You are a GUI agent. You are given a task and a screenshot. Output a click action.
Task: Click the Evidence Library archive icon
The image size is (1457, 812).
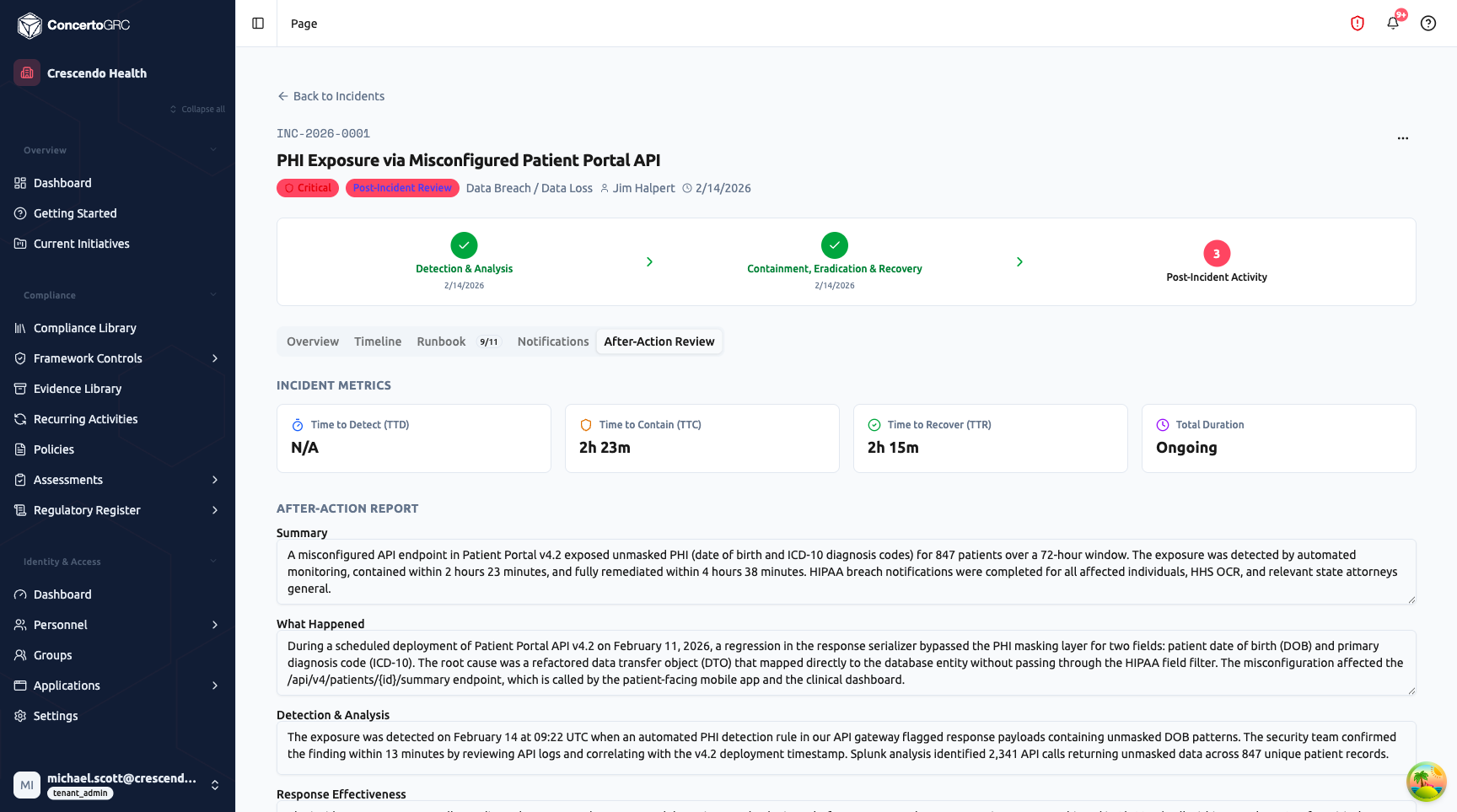pos(20,389)
